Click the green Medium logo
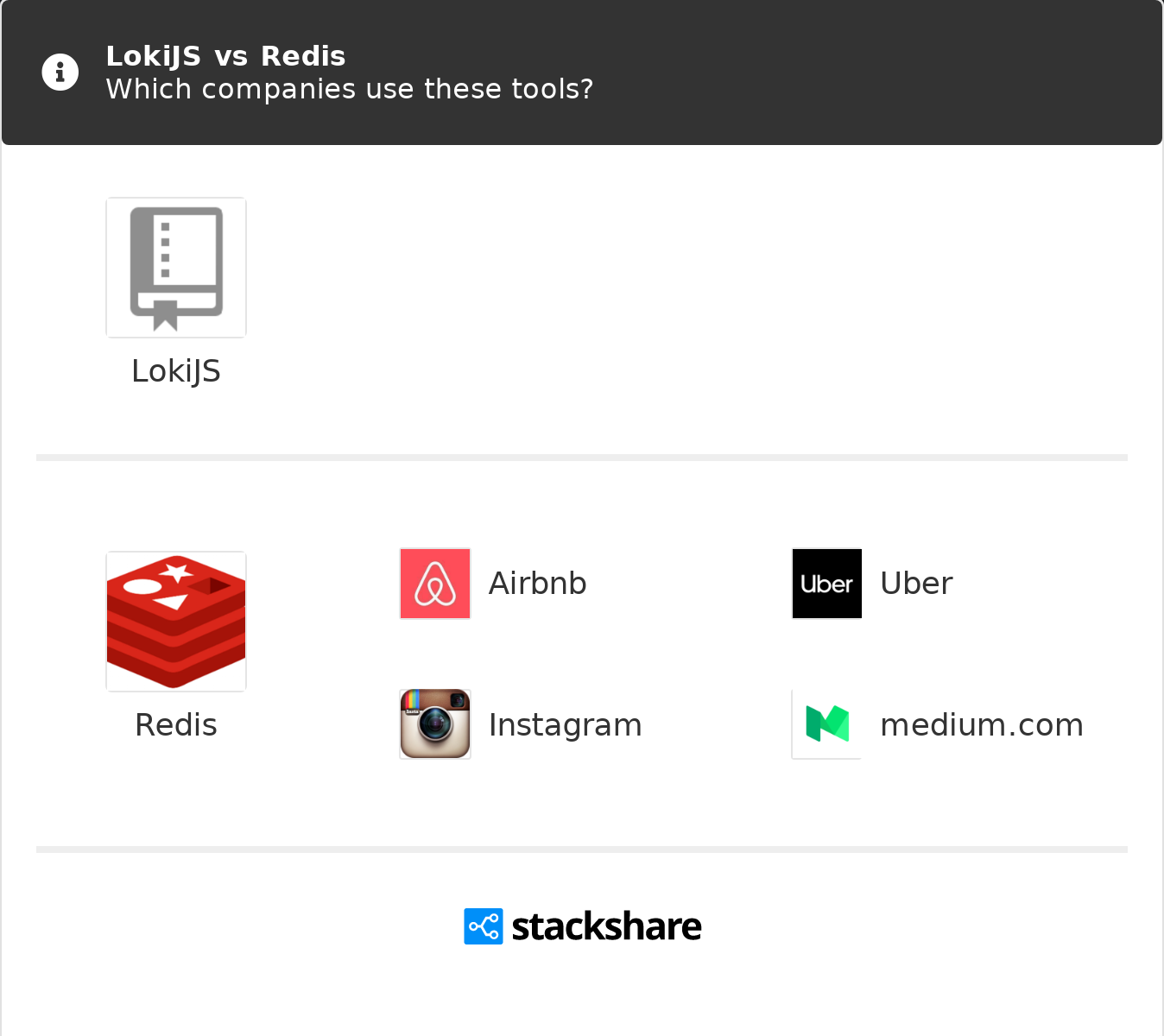Viewport: 1164px width, 1036px height. (x=827, y=724)
